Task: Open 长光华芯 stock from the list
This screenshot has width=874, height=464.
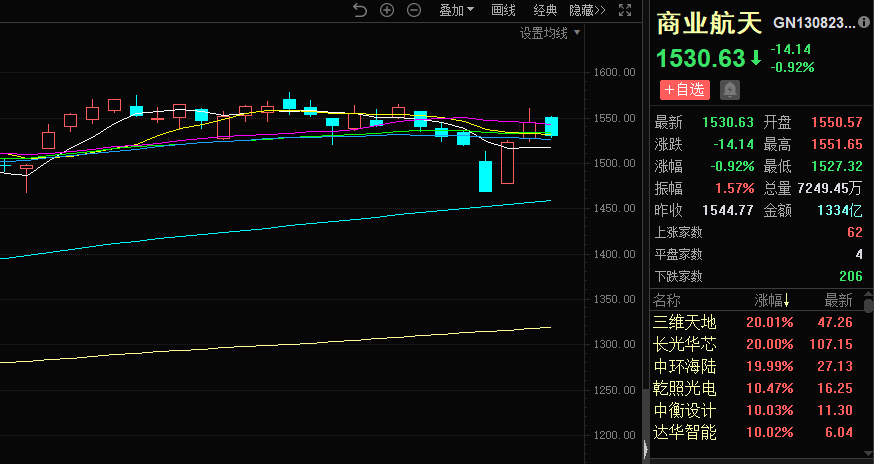Action: pyautogui.click(x=685, y=344)
